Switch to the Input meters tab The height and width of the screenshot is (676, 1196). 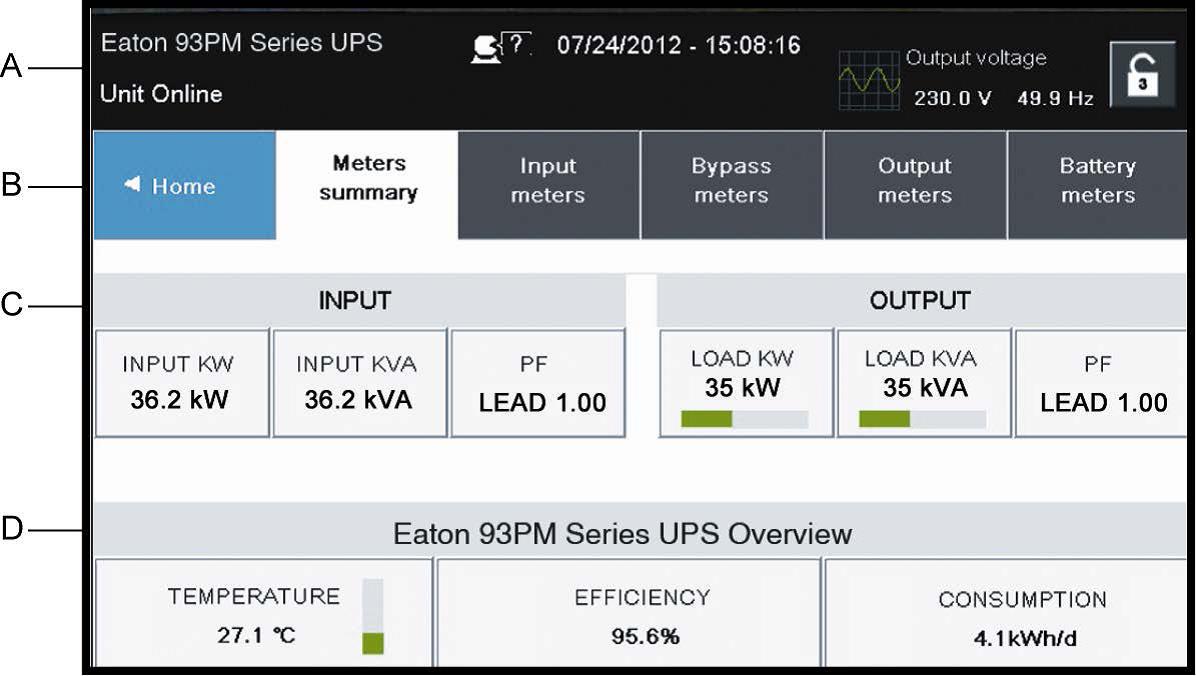tap(548, 185)
